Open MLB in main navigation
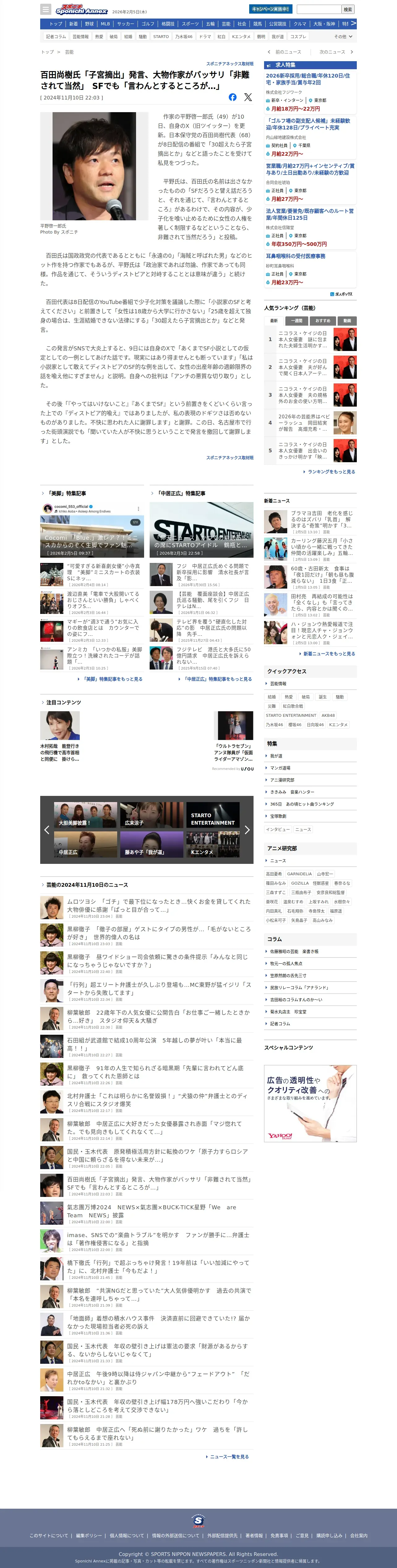Image resolution: width=397 pixels, height=1568 pixels. (105, 24)
